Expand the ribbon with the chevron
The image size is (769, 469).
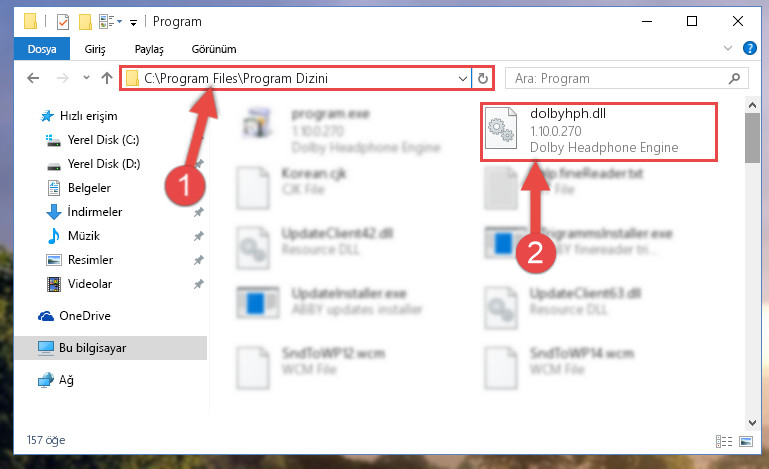(728, 48)
